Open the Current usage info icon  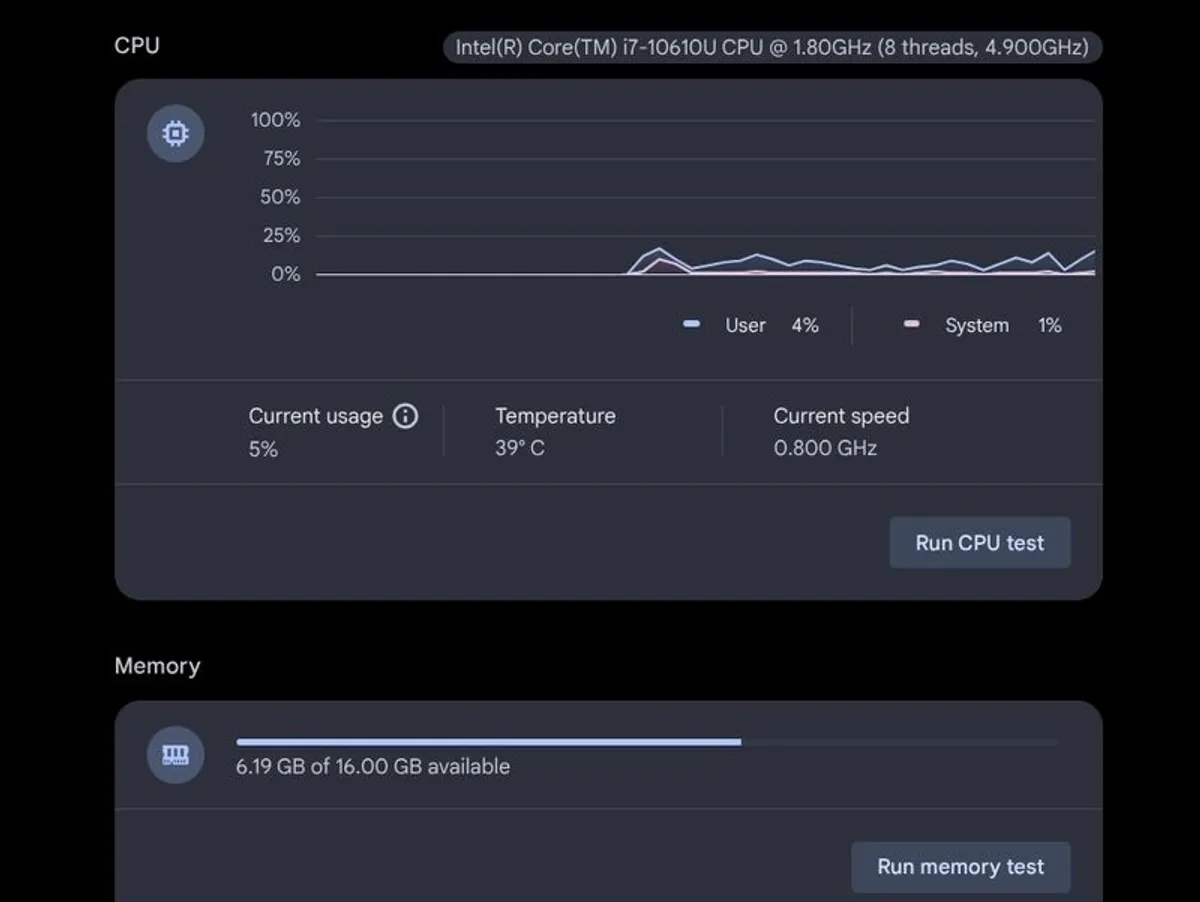(405, 416)
